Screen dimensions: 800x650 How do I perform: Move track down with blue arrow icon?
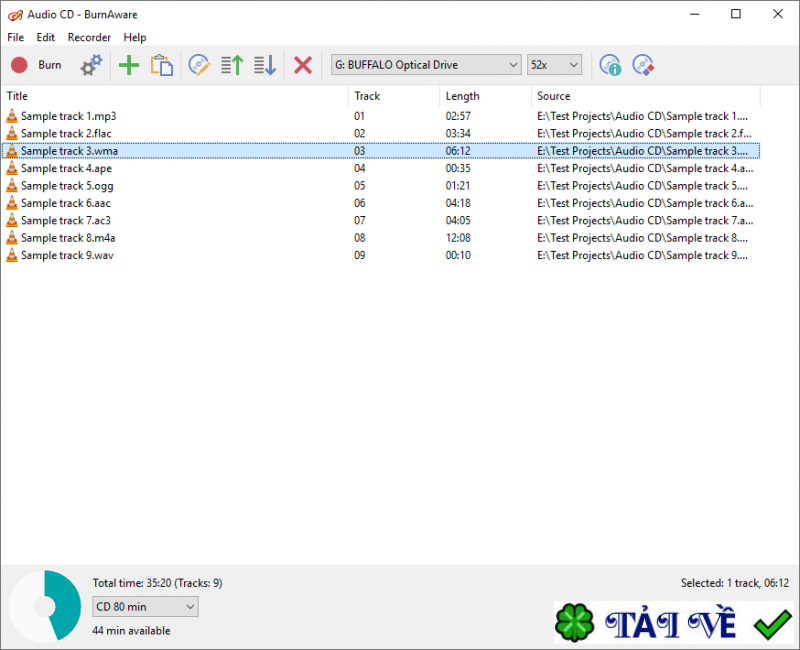click(265, 65)
